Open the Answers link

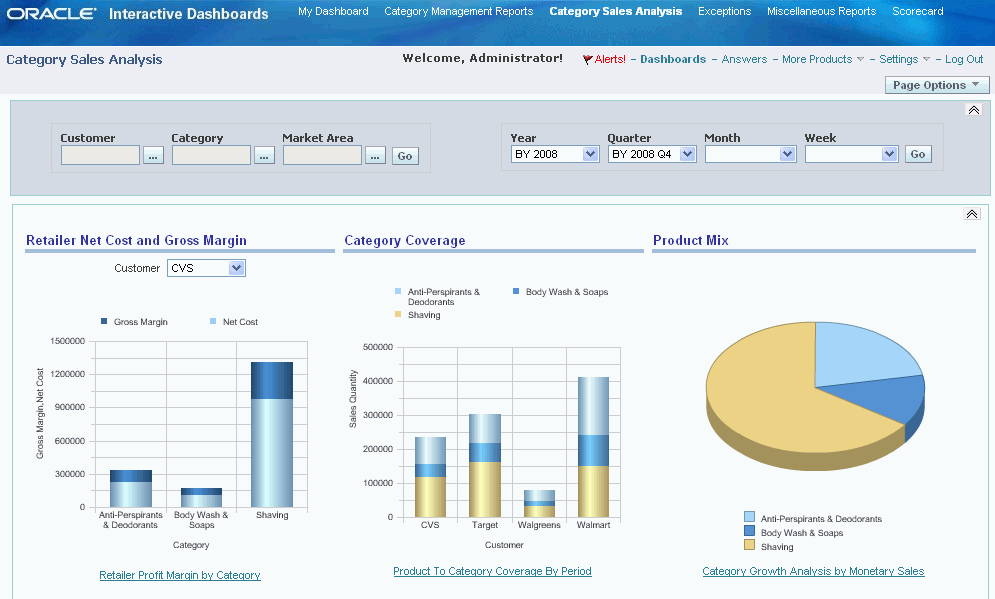click(x=744, y=59)
